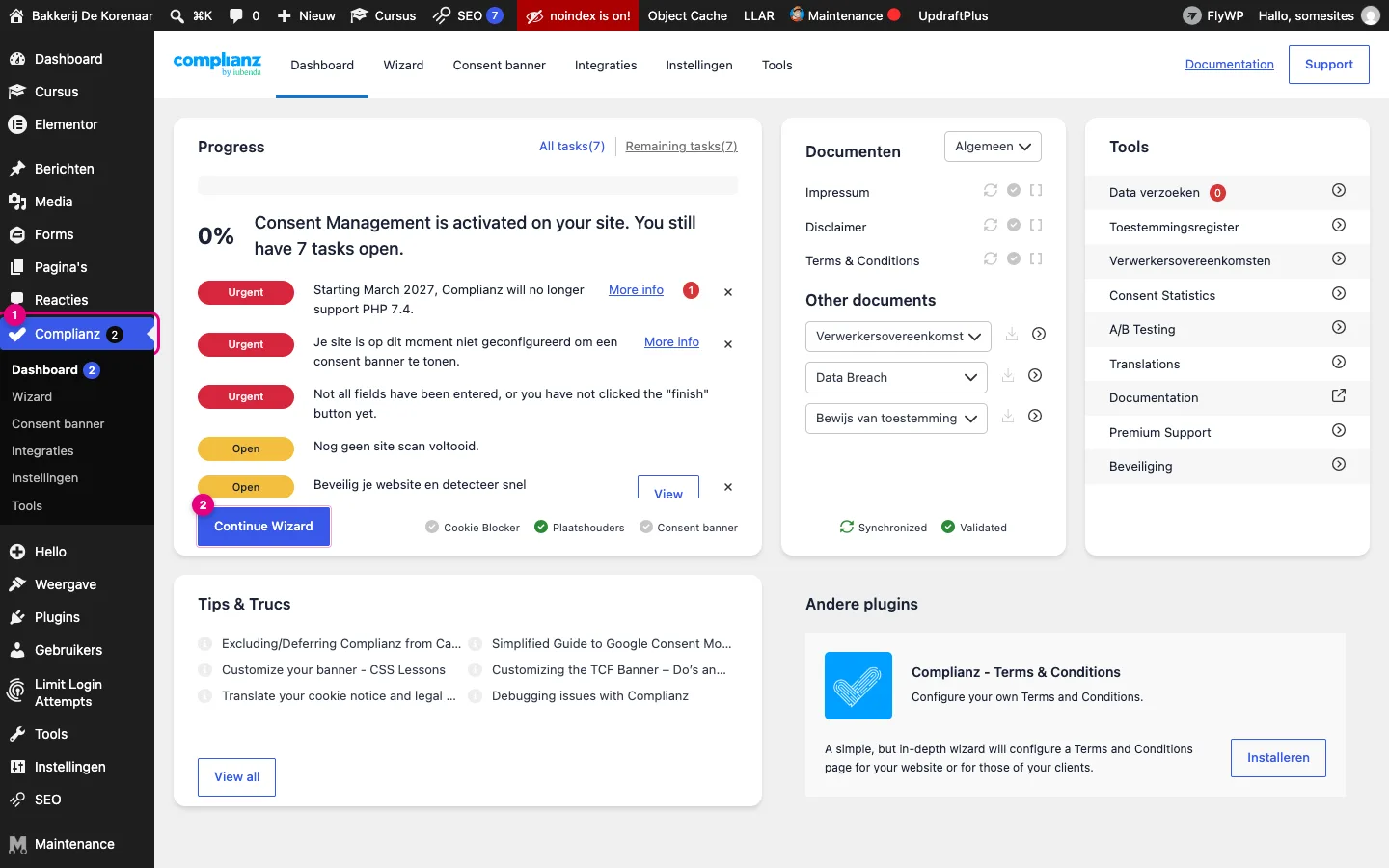
Task: Dismiss the PHP 7.4 urgent notice
Action: 728,292
